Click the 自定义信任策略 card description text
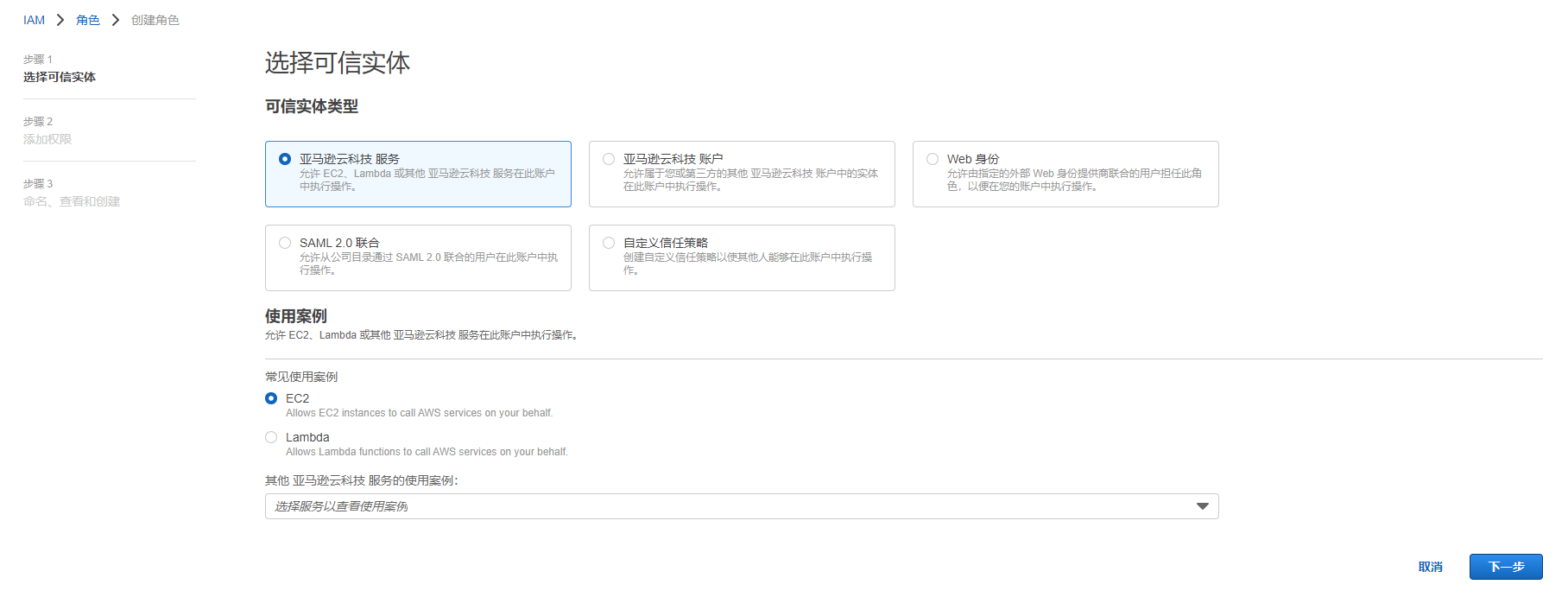The height and width of the screenshot is (597, 1568). pyautogui.click(x=748, y=264)
